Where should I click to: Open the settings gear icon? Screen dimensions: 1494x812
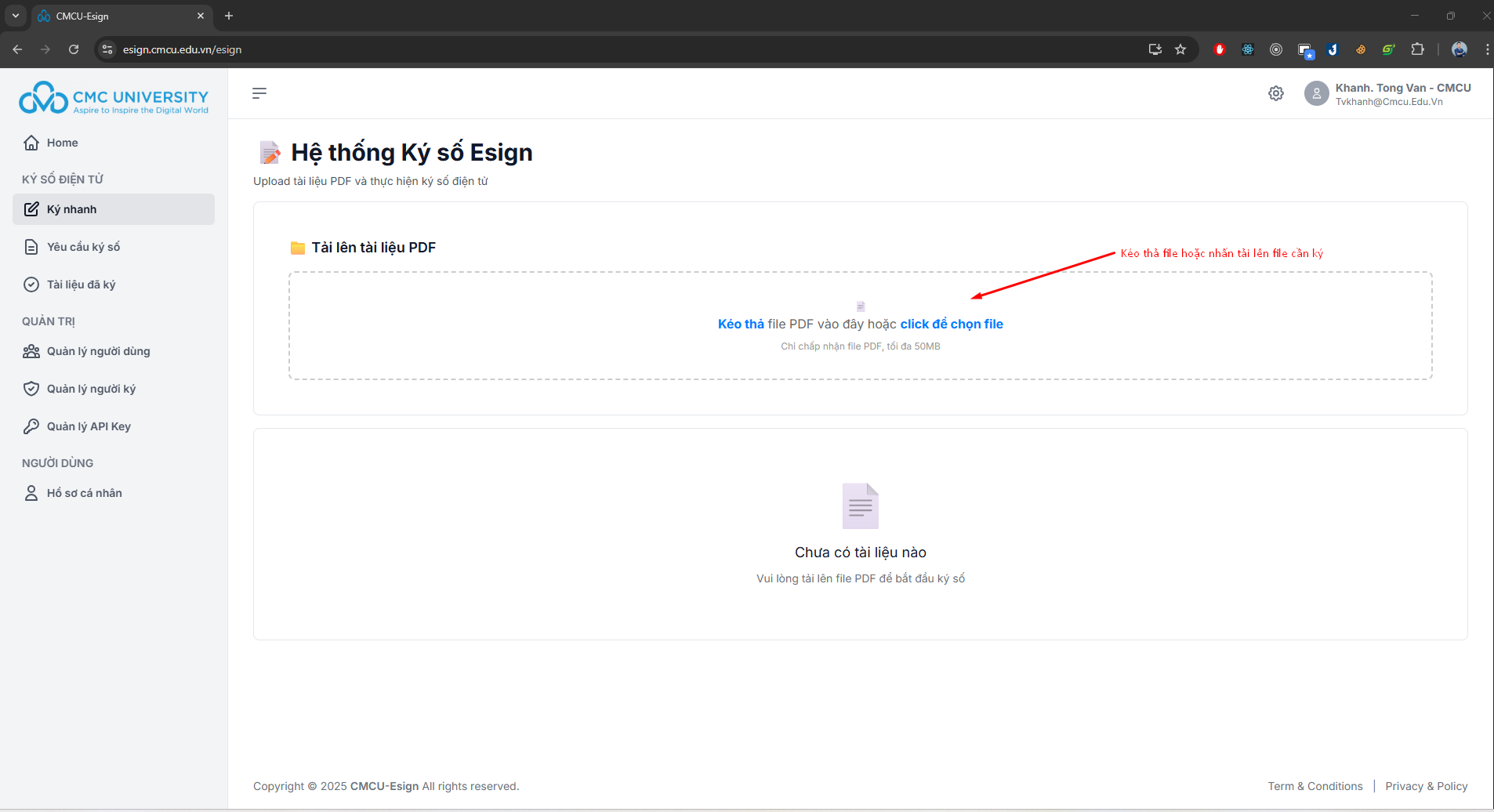(x=1275, y=93)
